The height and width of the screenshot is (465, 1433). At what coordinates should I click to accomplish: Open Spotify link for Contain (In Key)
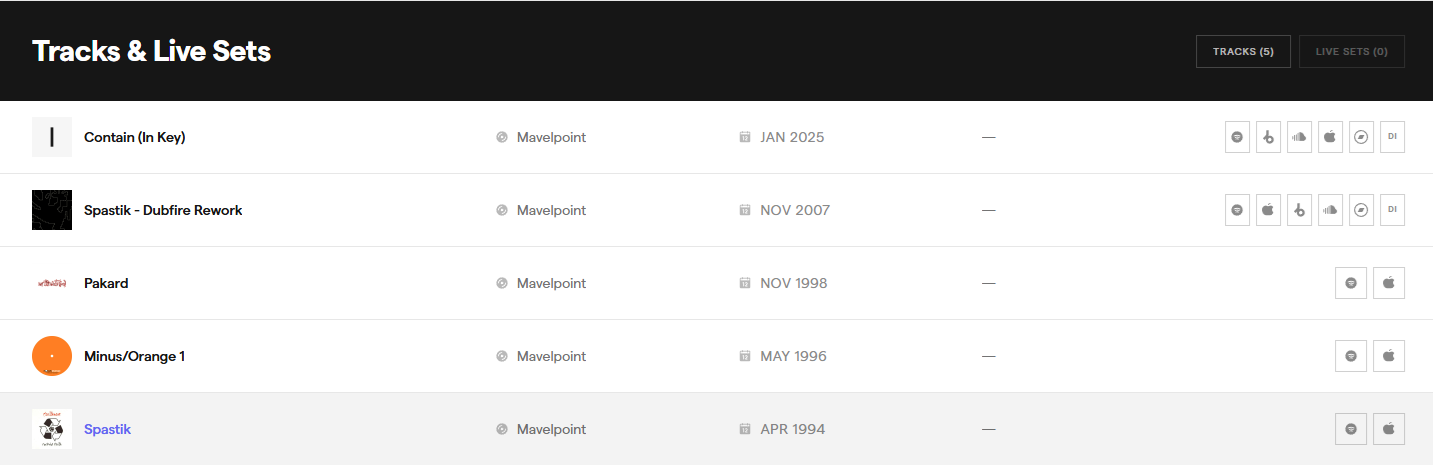point(1237,137)
